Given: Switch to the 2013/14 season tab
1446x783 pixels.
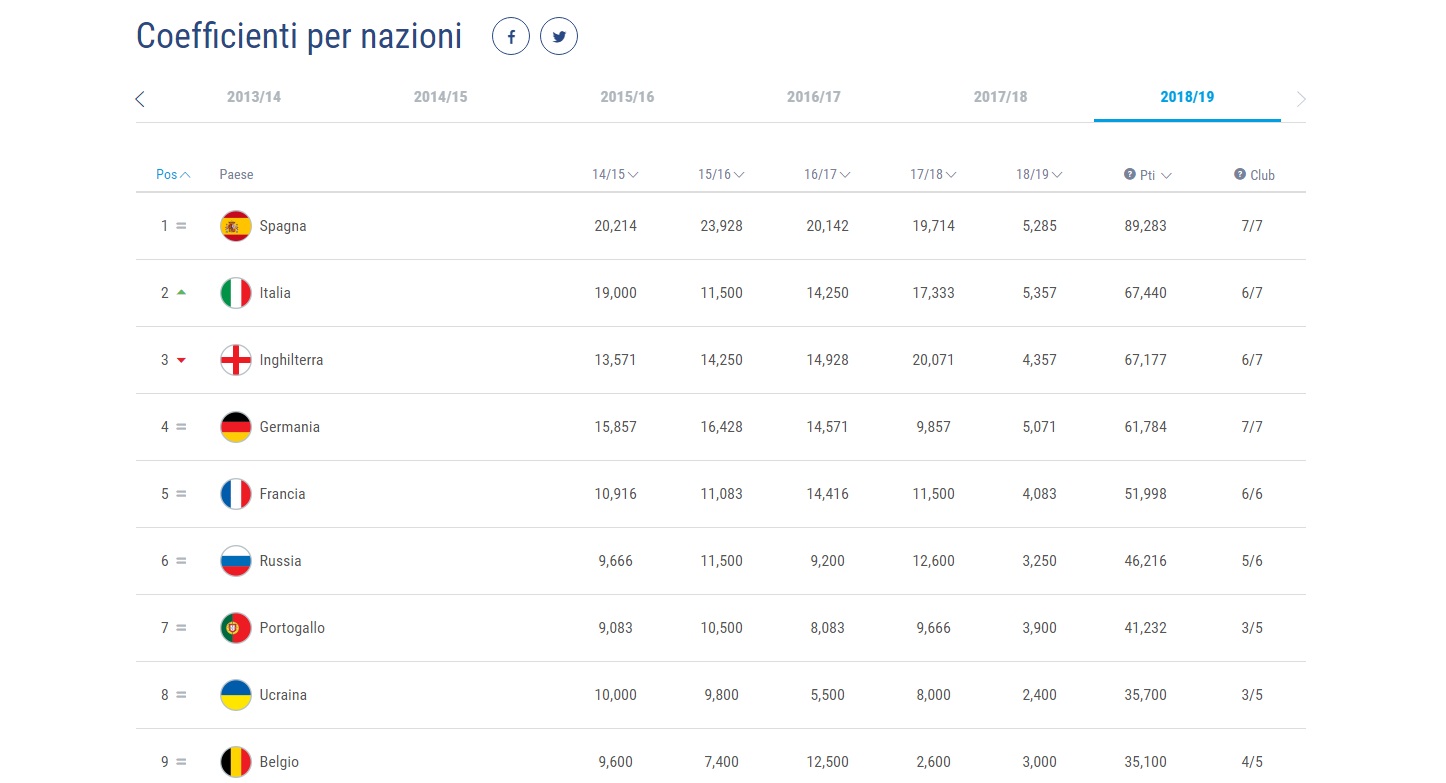Looking at the screenshot, I should click(x=254, y=97).
